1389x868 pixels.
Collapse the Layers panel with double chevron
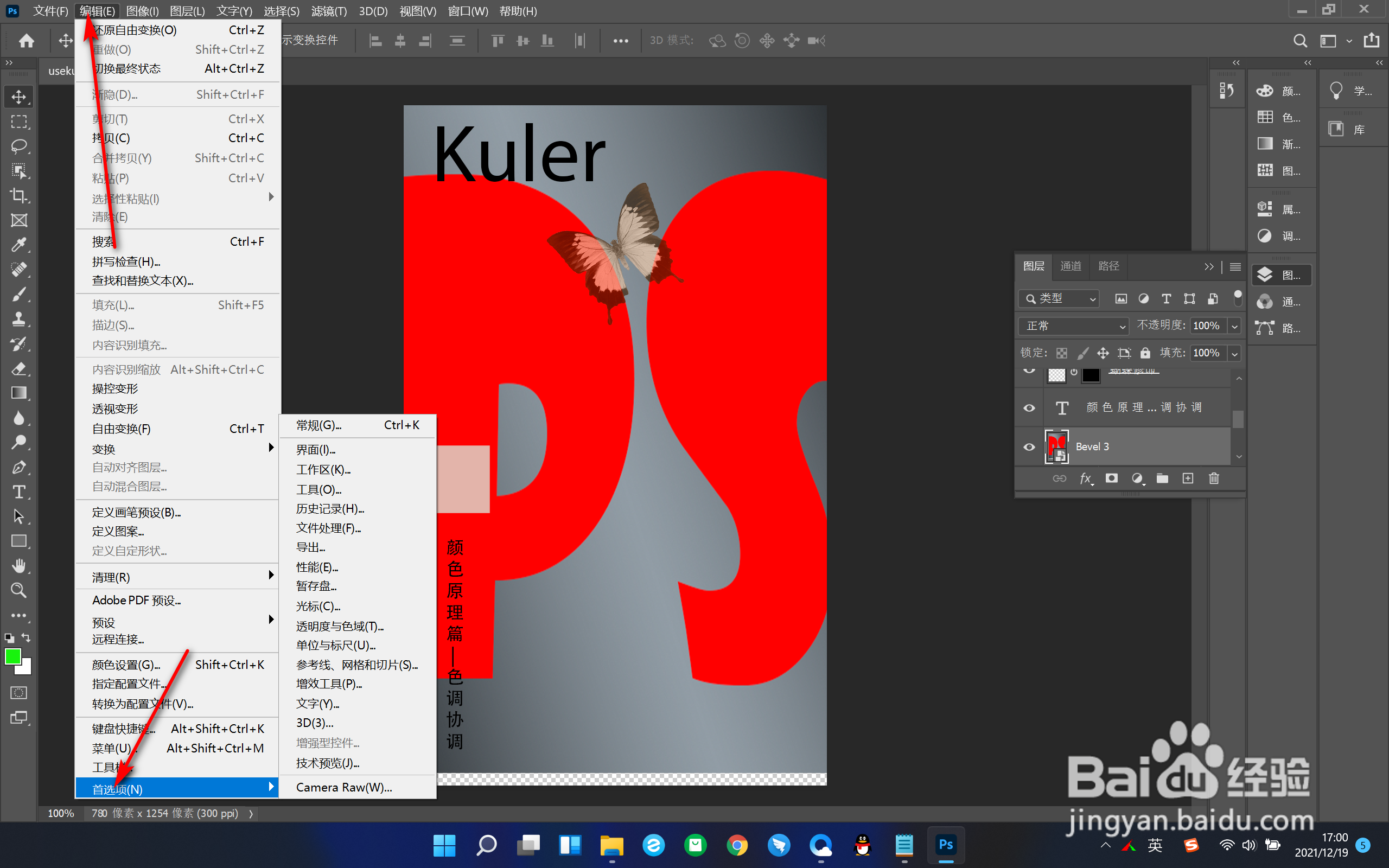pyautogui.click(x=1209, y=266)
